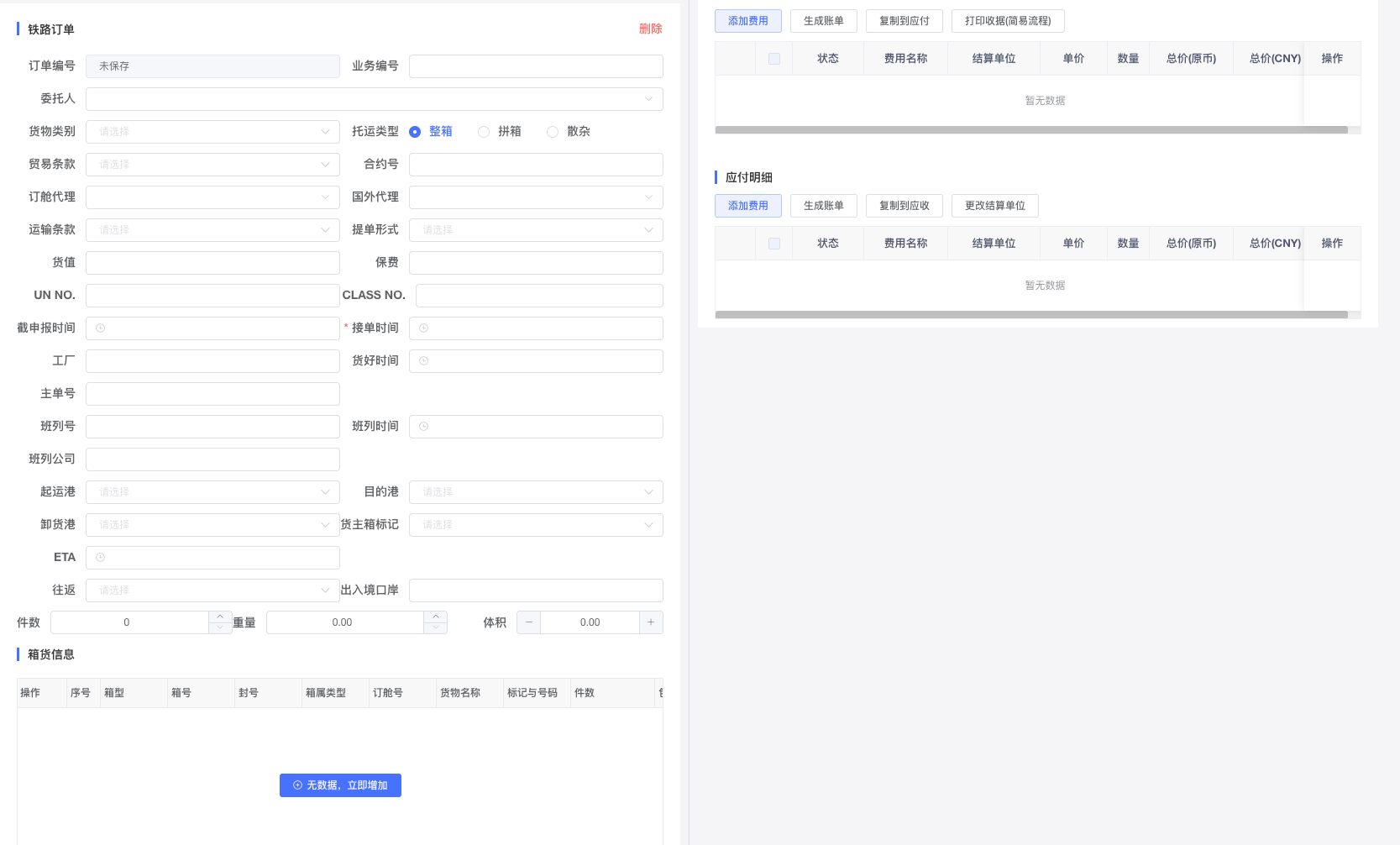Image resolution: width=1400 pixels, height=845 pixels.
Task: Click clock icon in ETA field
Action: coord(101,558)
